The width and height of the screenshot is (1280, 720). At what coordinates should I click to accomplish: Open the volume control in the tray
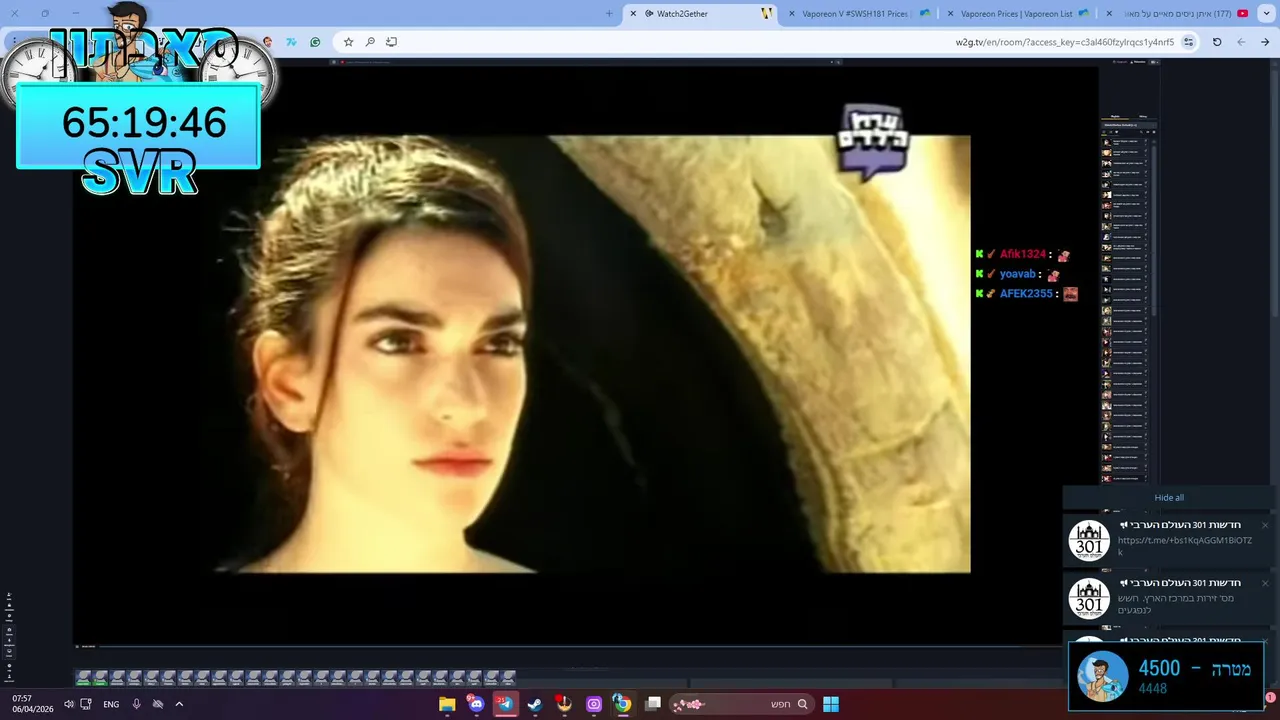click(x=68, y=704)
